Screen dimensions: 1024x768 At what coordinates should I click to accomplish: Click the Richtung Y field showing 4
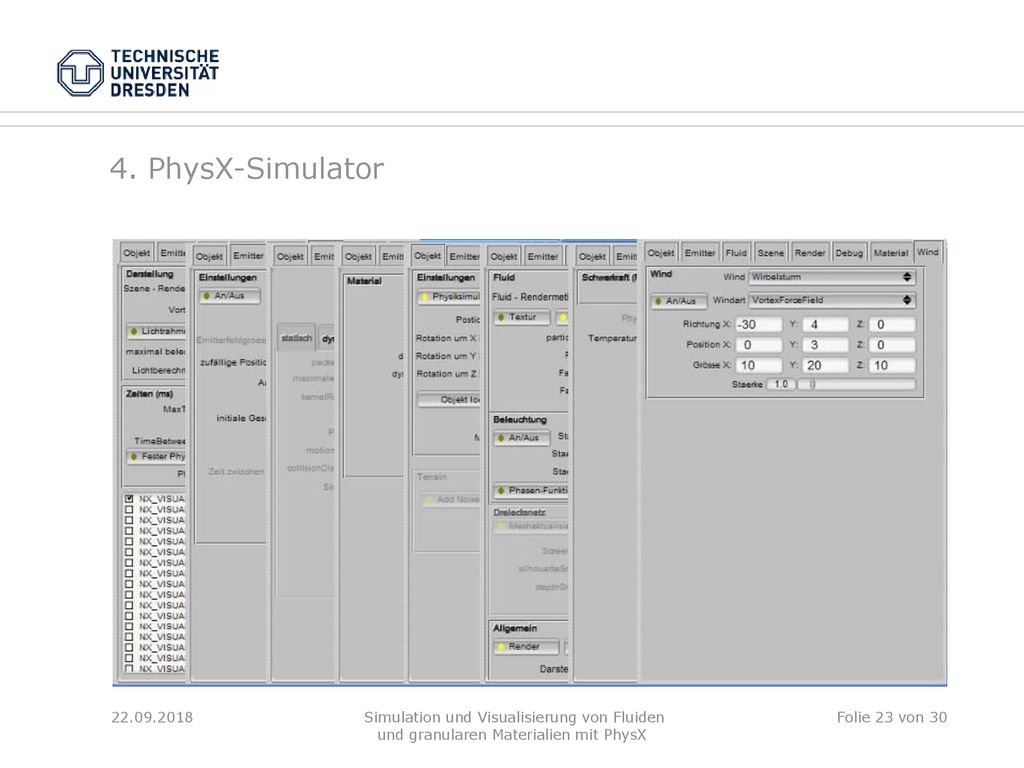coord(825,325)
